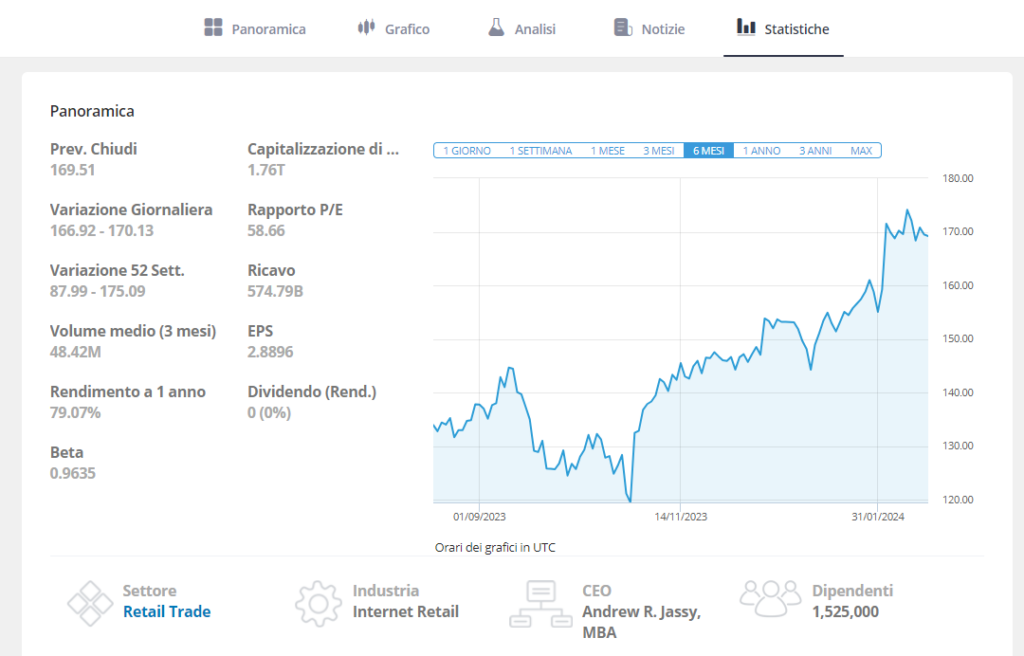Click the Notizie newspaper icon

[x=623, y=27]
